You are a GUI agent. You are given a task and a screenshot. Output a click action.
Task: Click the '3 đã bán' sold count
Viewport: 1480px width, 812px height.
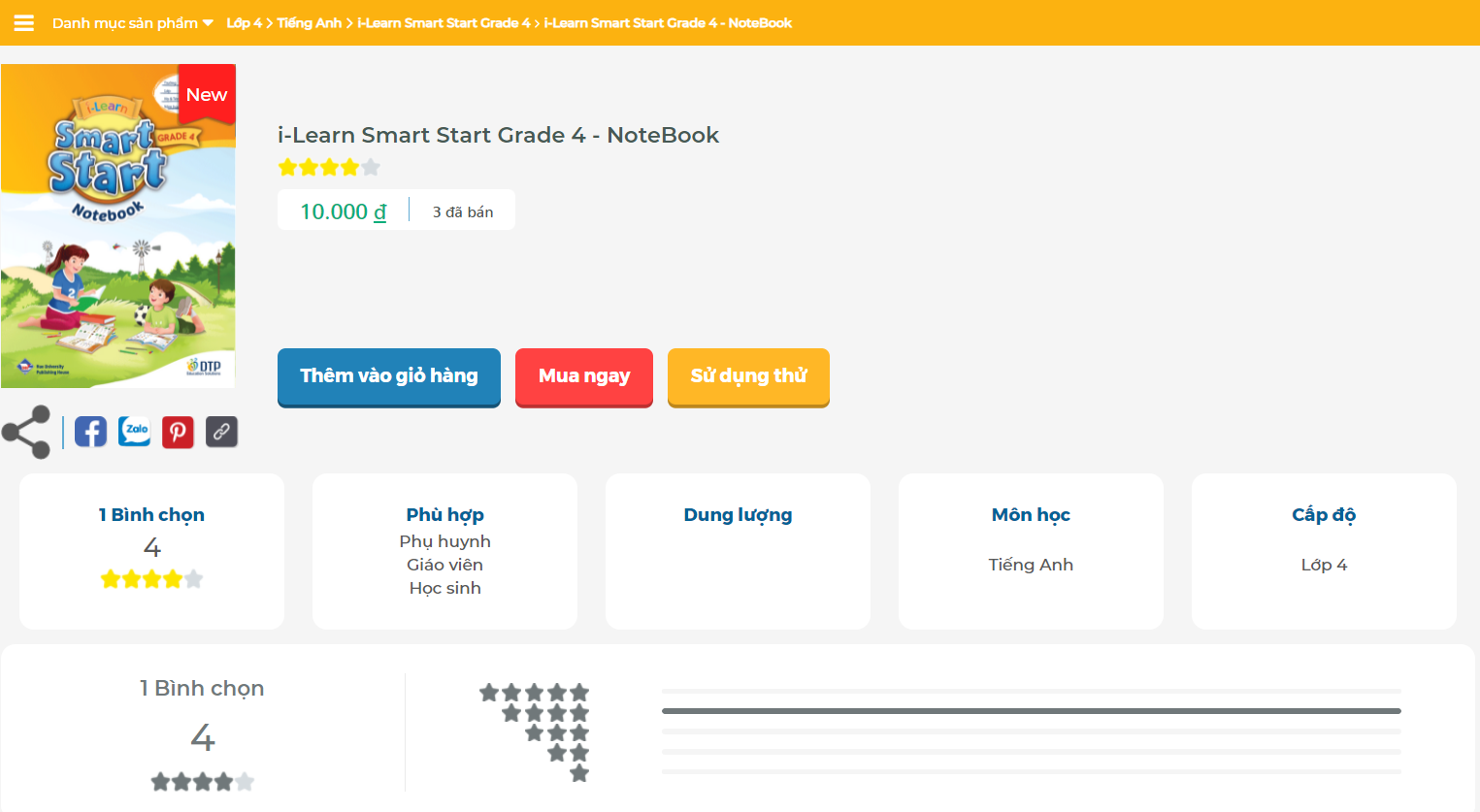click(x=463, y=211)
